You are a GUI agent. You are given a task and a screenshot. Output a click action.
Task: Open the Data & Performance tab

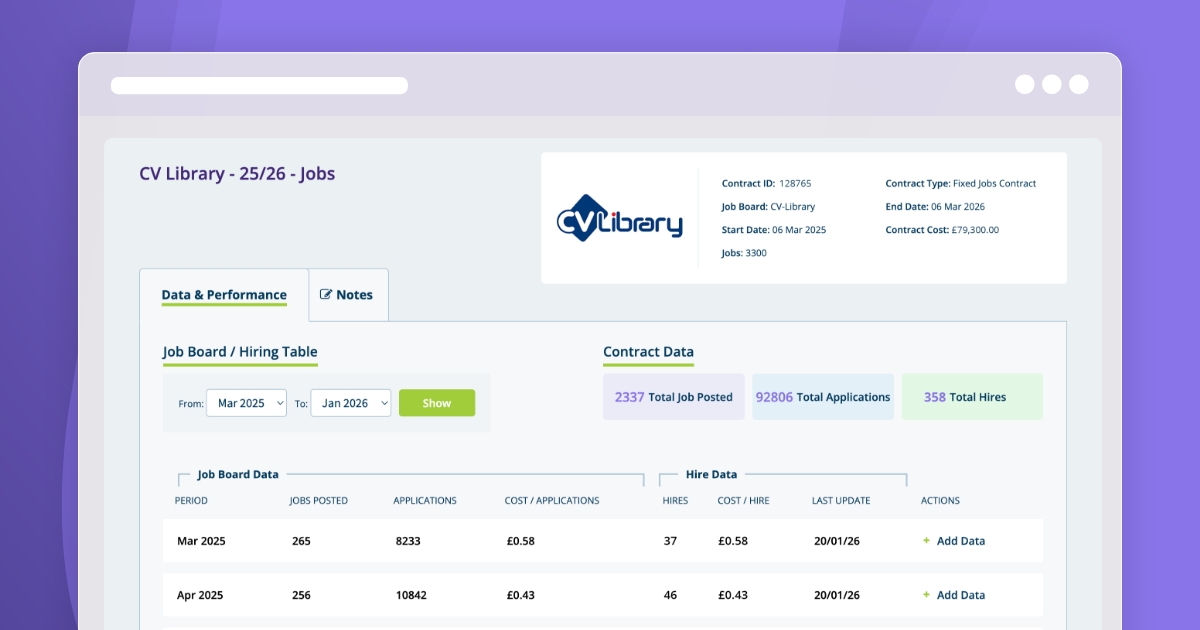(x=224, y=295)
